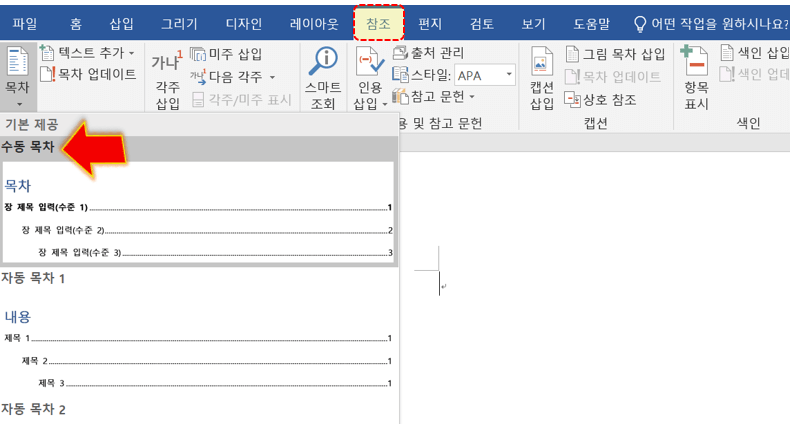
Task: Select the 참조 tab
Action: pos(378,24)
